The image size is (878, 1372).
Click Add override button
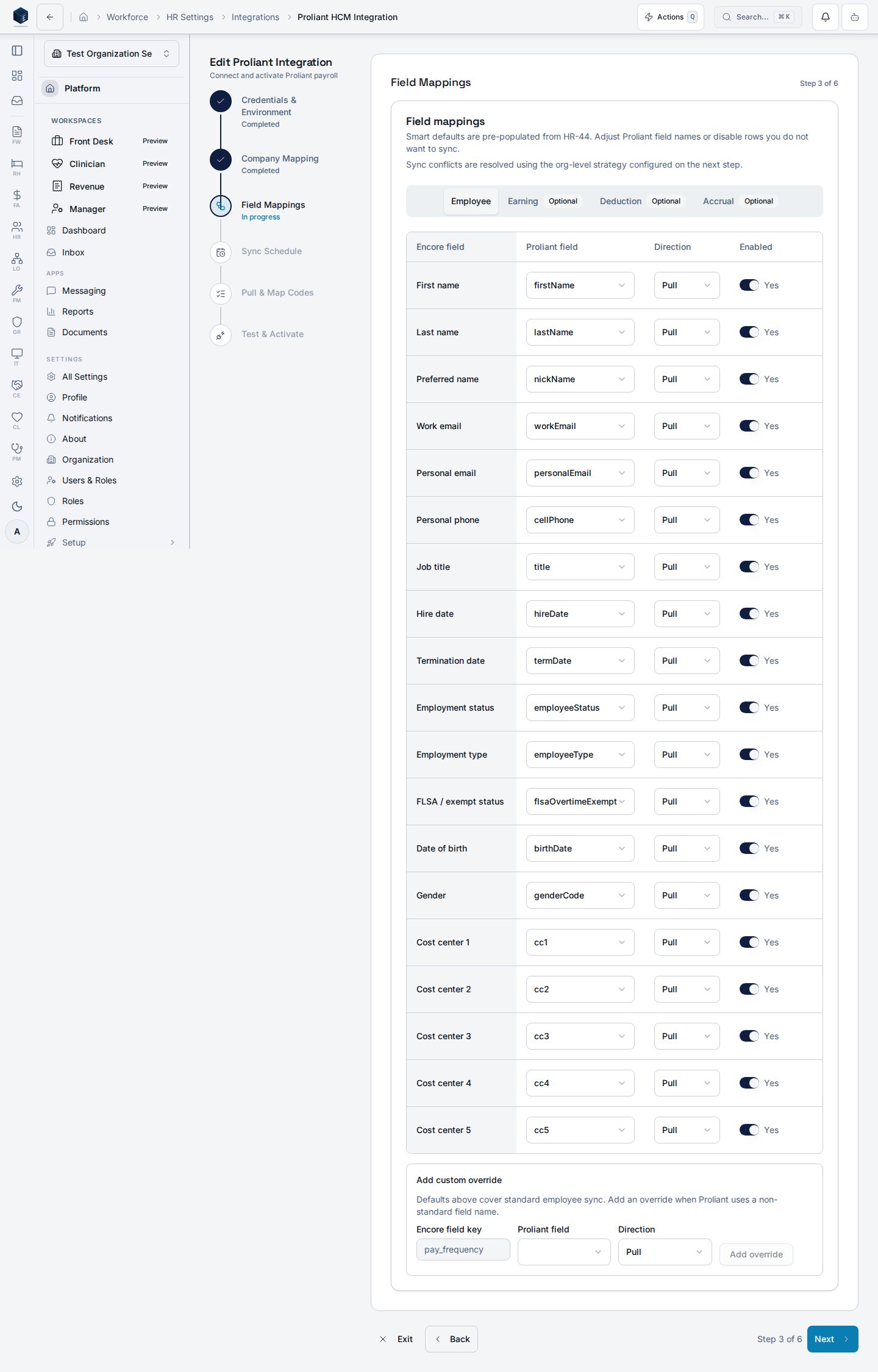click(756, 1254)
